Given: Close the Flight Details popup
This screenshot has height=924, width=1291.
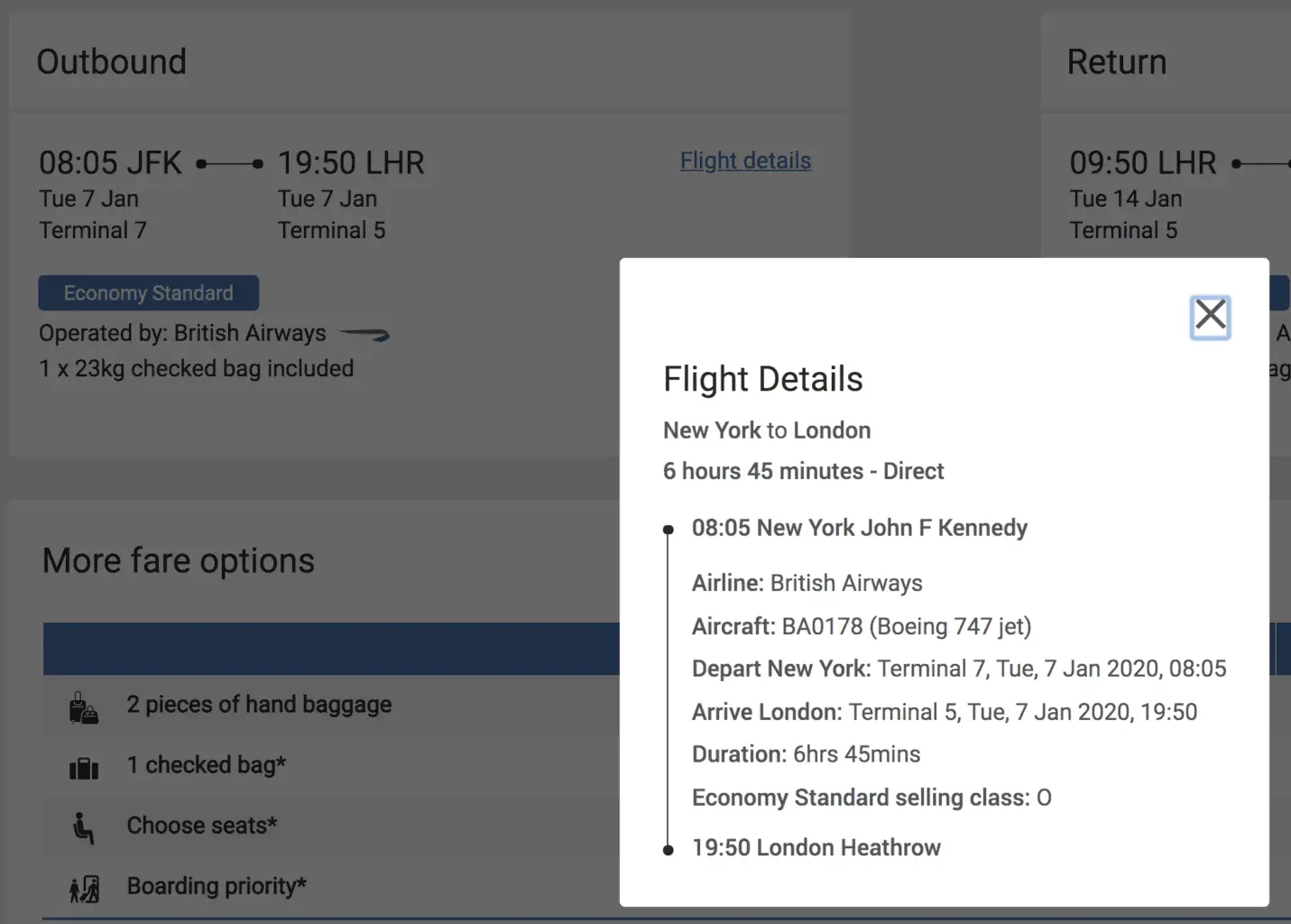Looking at the screenshot, I should click(x=1210, y=316).
